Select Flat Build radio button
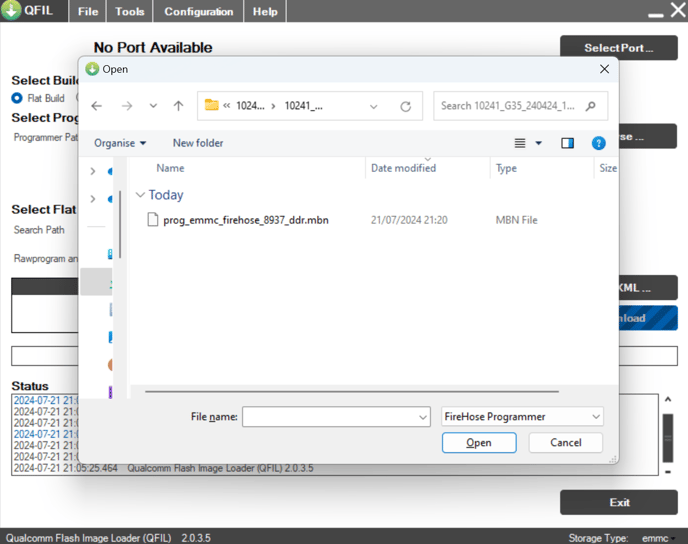This screenshot has width=688, height=544. pos(17,98)
